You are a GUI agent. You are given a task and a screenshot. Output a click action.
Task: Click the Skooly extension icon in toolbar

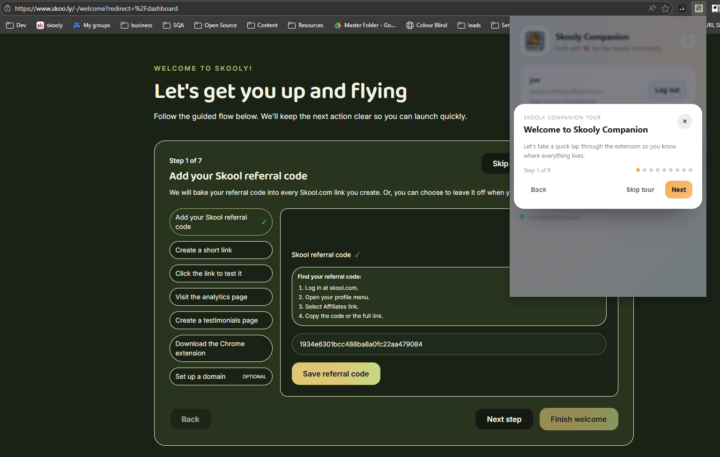(x=698, y=8)
